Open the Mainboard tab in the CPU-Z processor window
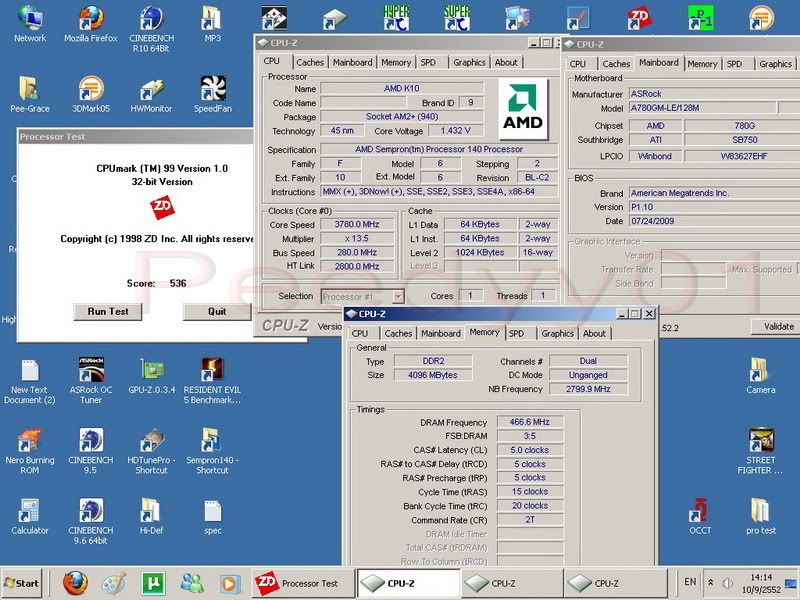 pos(353,62)
